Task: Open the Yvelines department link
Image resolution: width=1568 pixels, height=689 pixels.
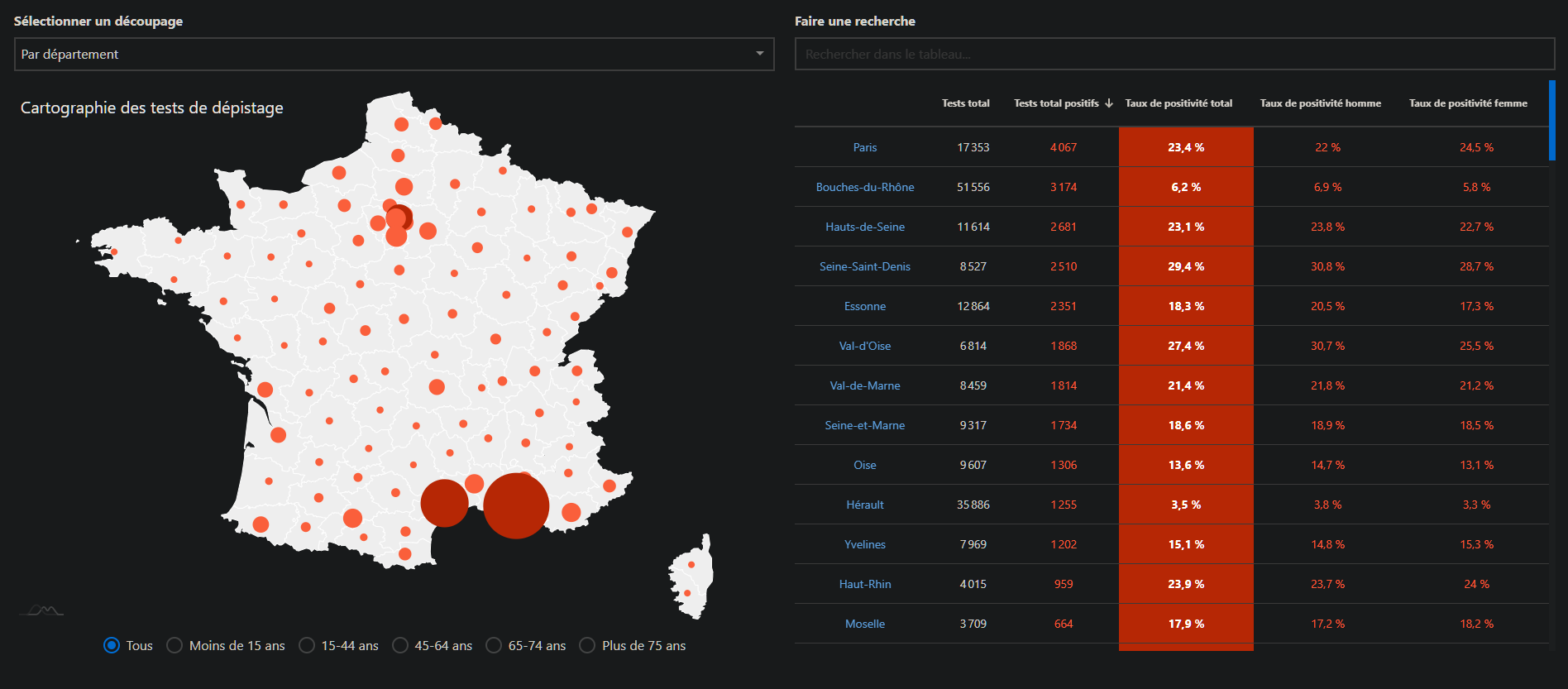Action: [x=865, y=544]
